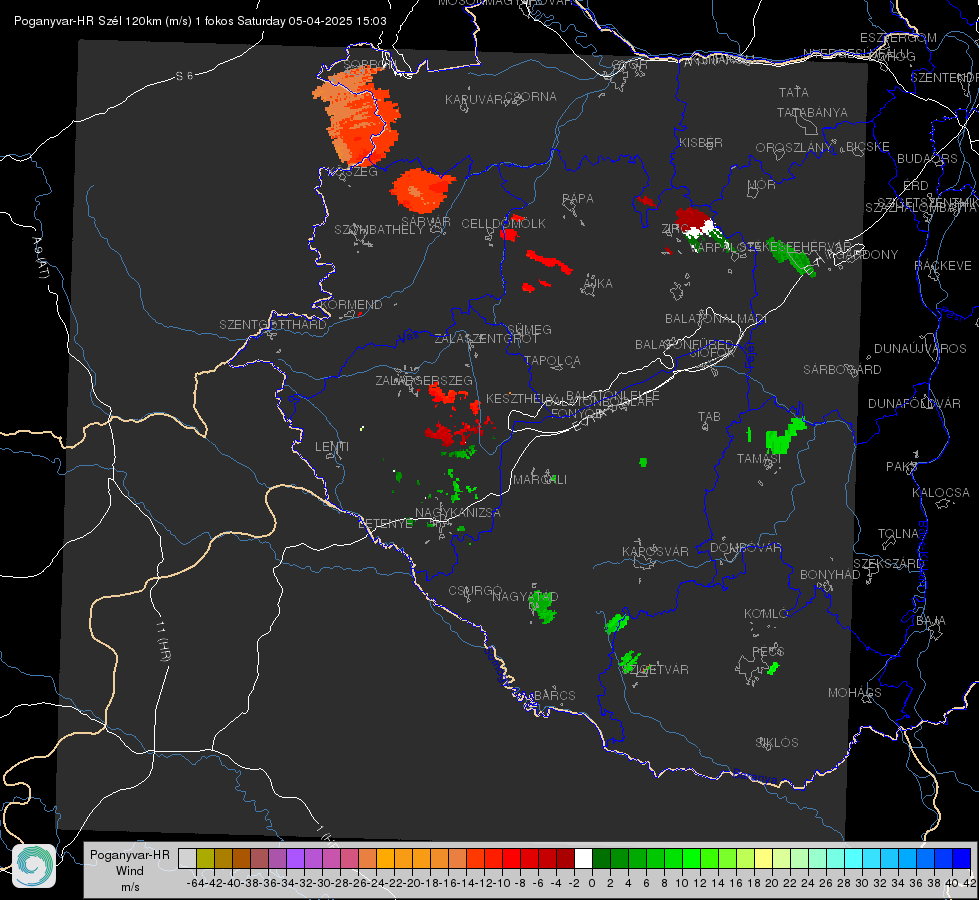Click the BICSKE town label
The width and height of the screenshot is (979, 900).
[x=868, y=146]
